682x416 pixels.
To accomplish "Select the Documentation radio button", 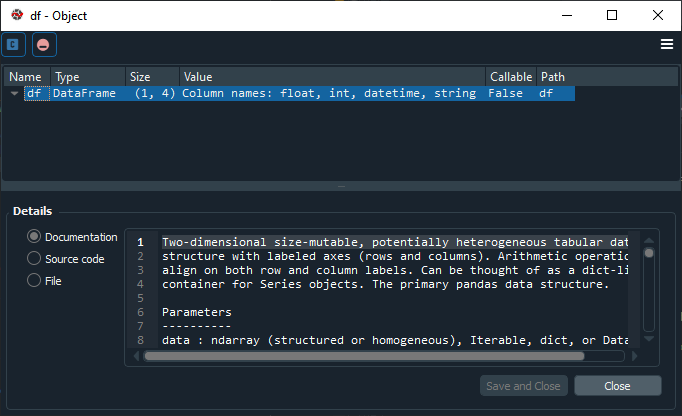I will [x=34, y=236].
